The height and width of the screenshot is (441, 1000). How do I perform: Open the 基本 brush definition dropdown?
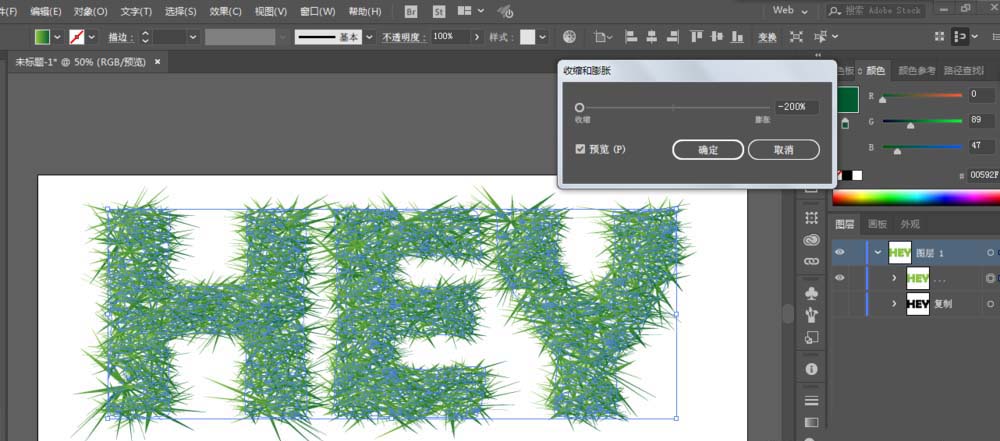pyautogui.click(x=369, y=37)
